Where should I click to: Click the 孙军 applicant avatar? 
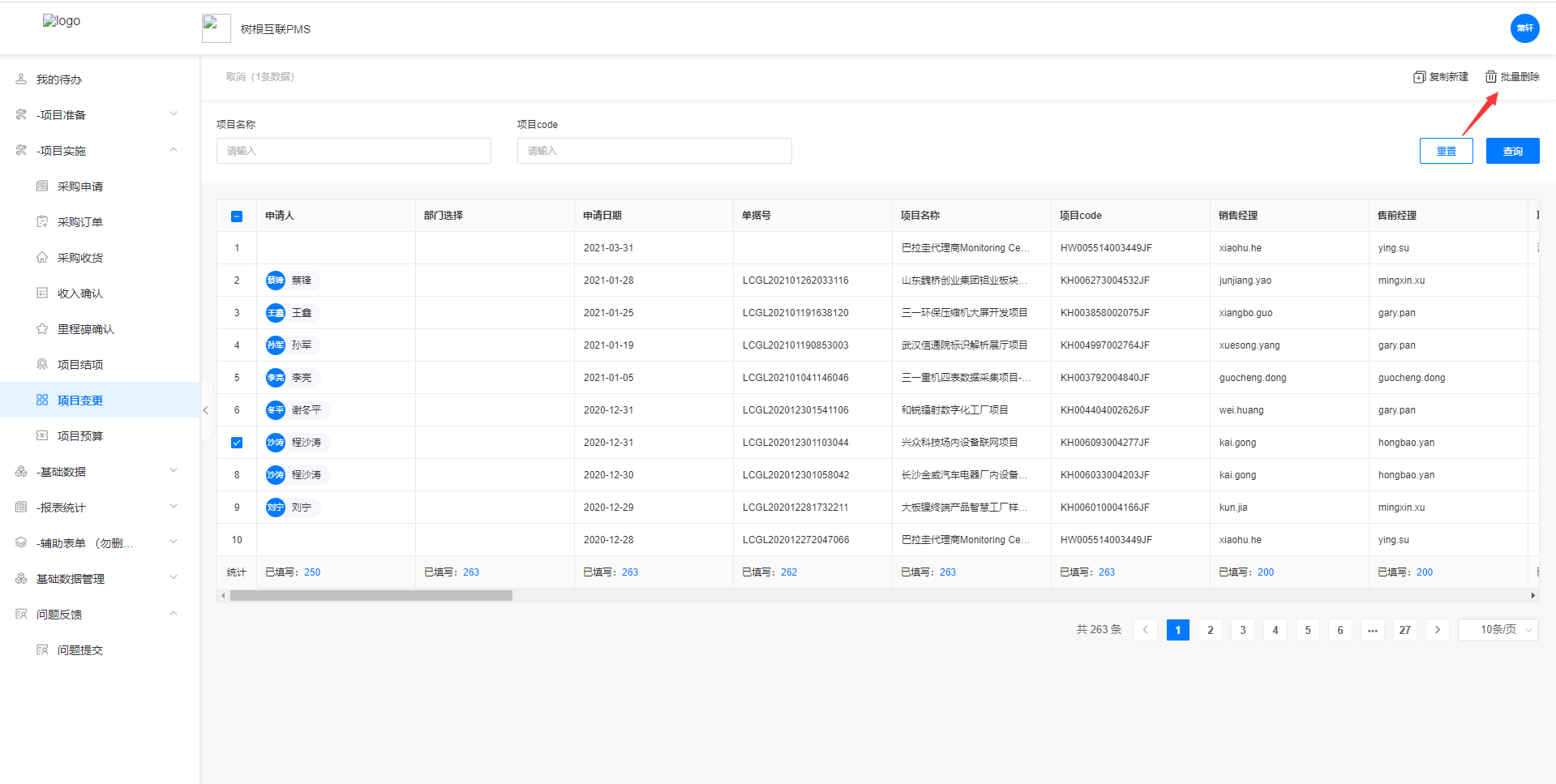(x=276, y=345)
